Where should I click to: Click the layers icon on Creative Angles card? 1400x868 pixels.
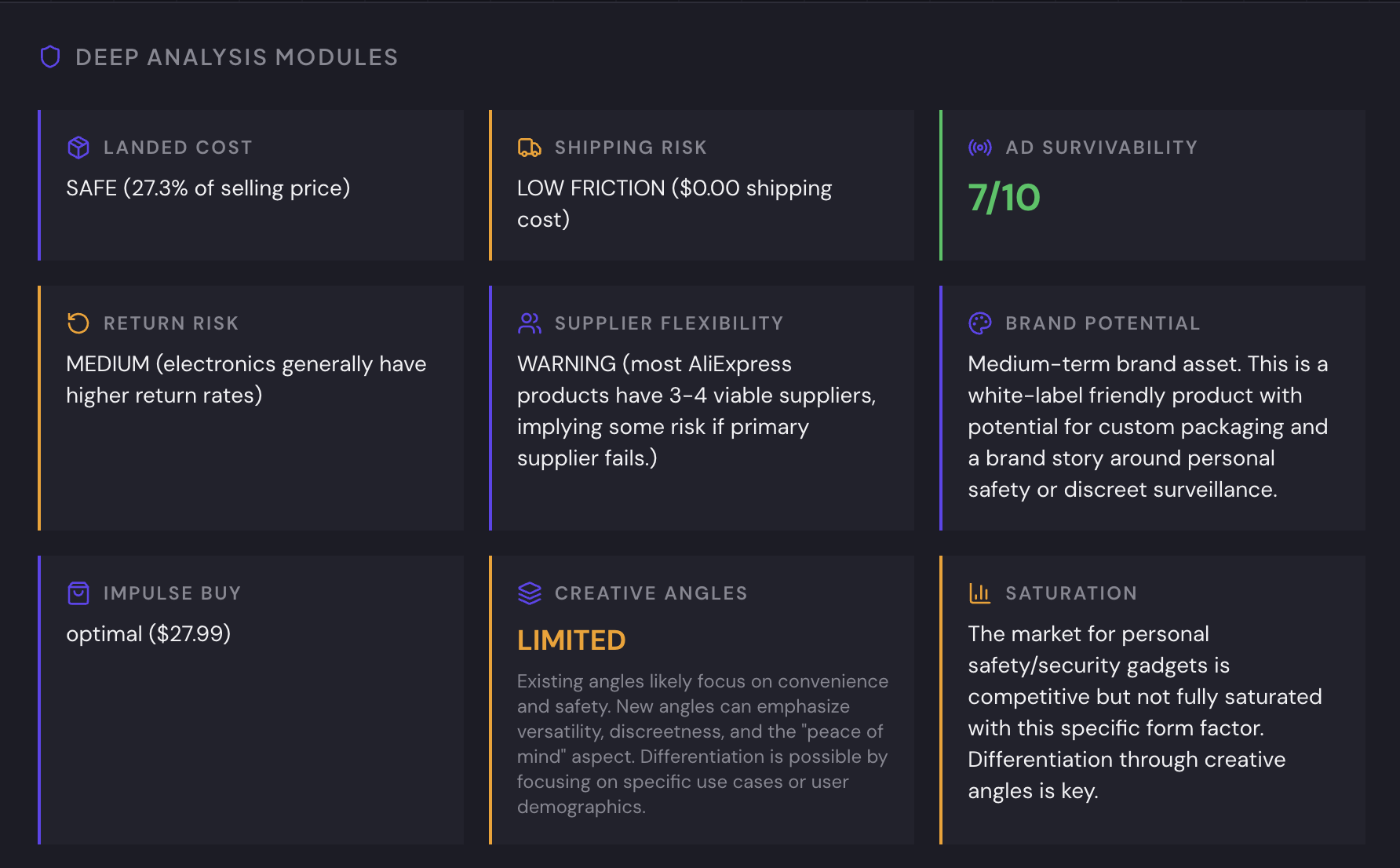tap(528, 593)
